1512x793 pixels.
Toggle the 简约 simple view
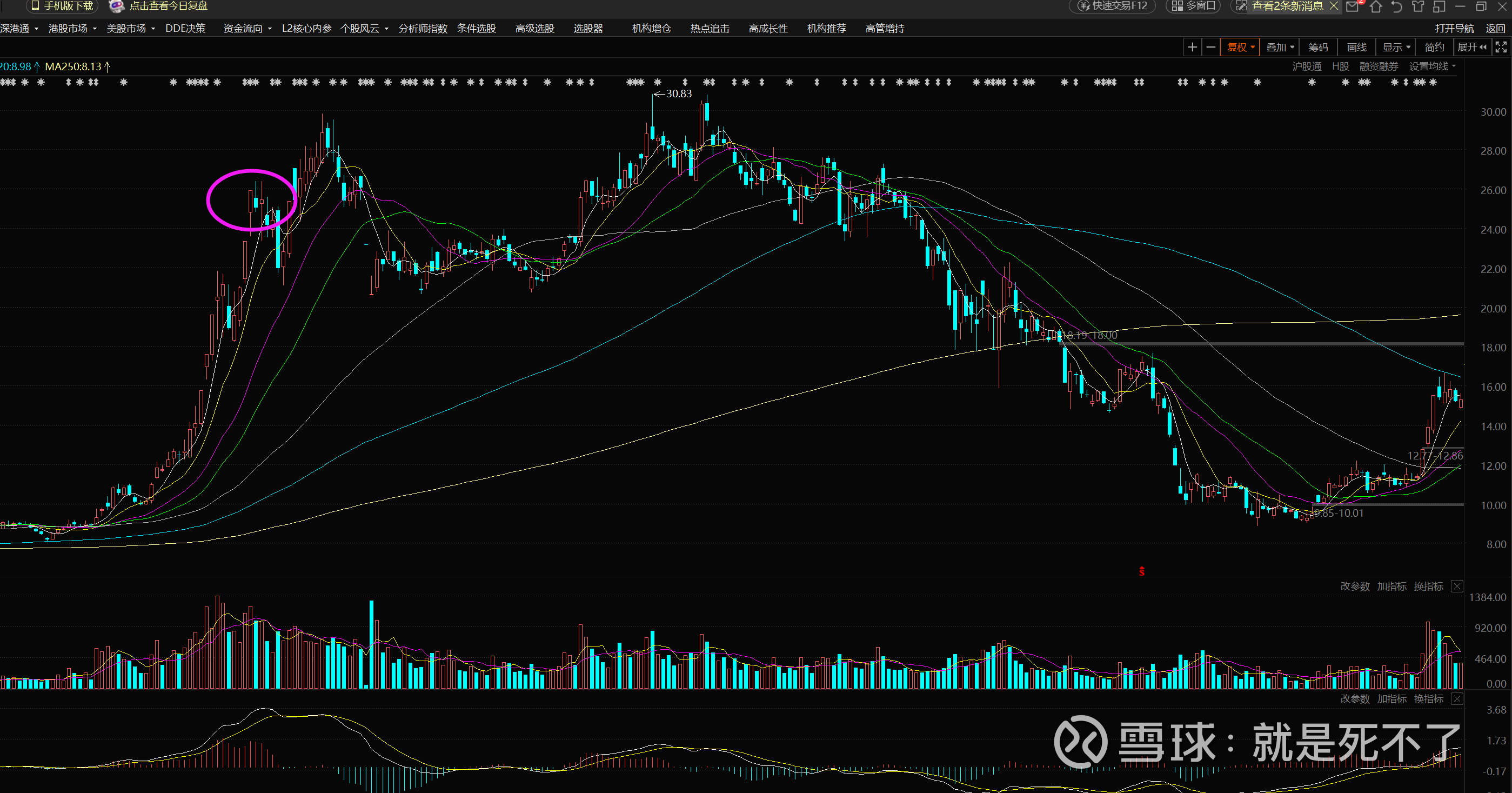click(1434, 48)
